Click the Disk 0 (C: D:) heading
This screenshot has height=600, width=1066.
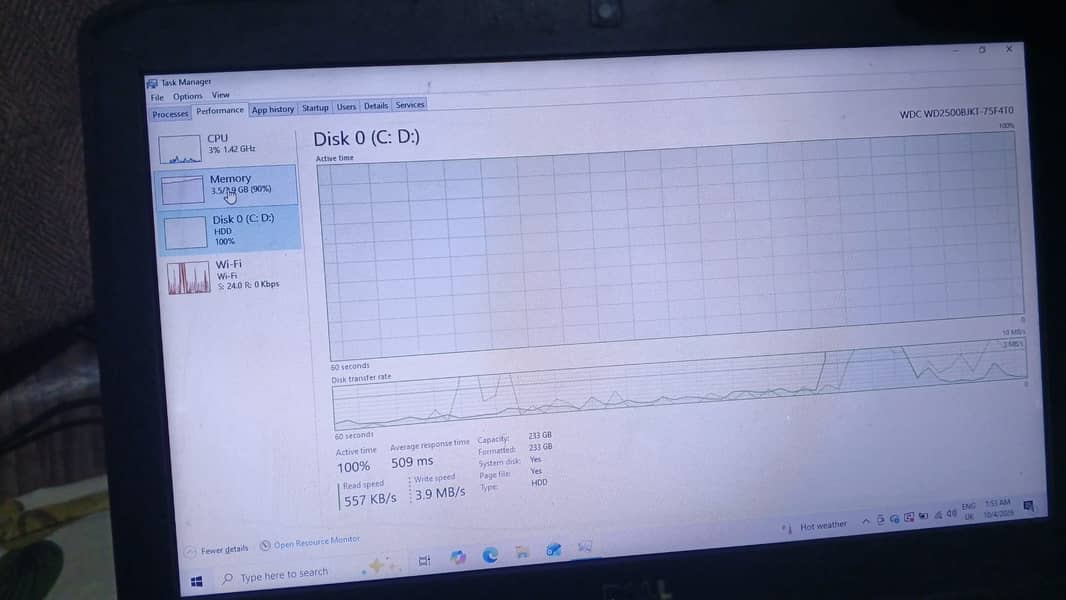point(366,138)
